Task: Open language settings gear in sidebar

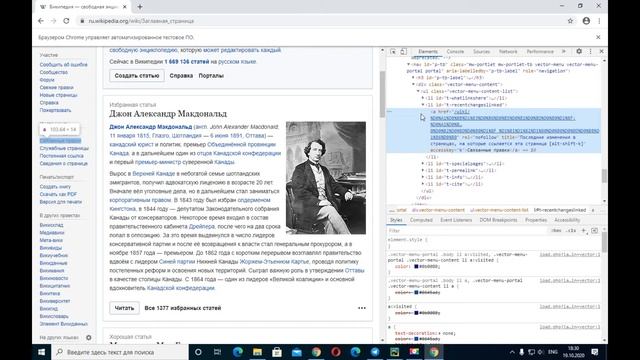Action: pyautogui.click(x=89, y=338)
